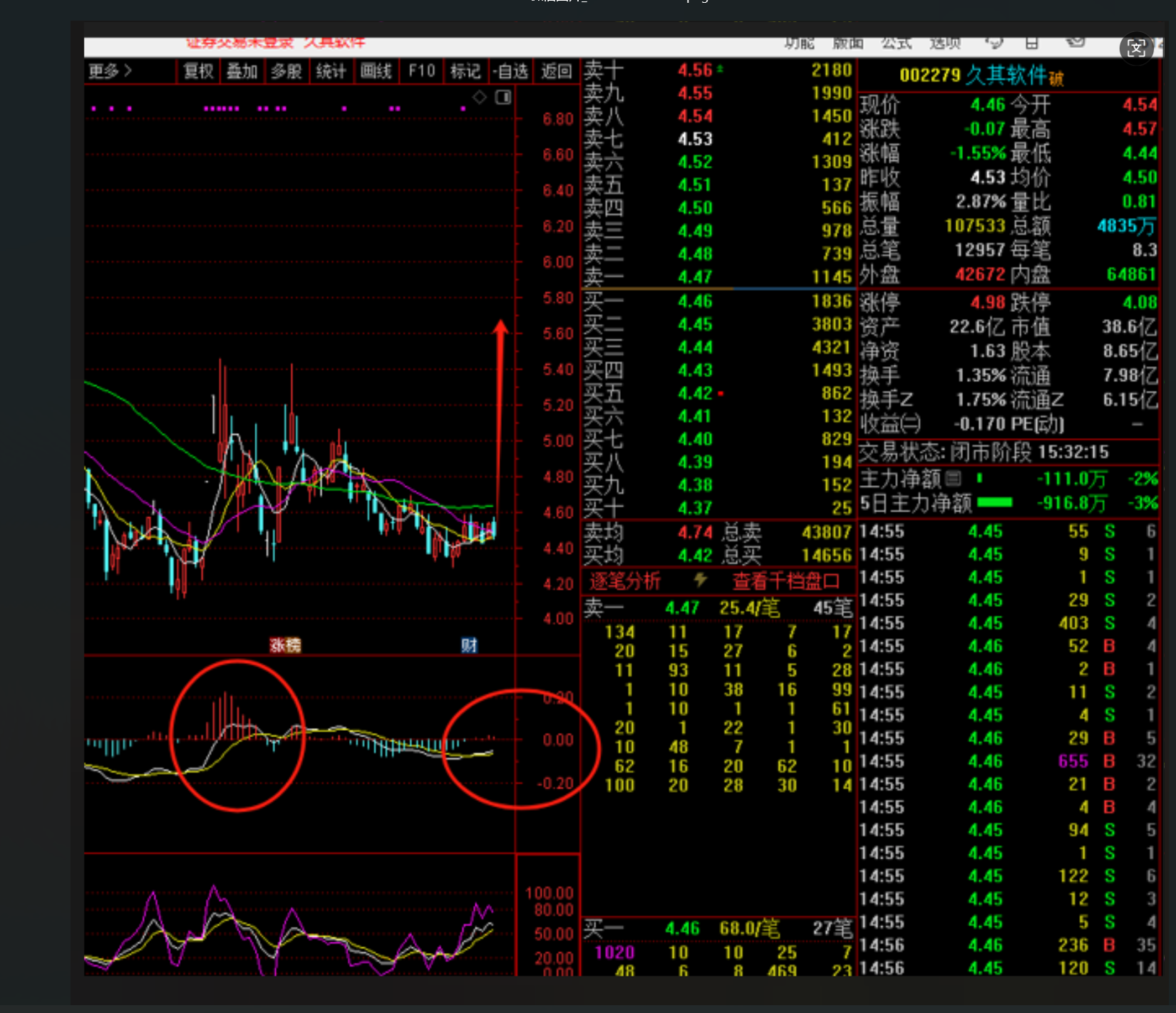Image resolution: width=1176 pixels, height=1013 pixels.
Task: Click the 内盘 value 64861
Action: coord(1132,274)
